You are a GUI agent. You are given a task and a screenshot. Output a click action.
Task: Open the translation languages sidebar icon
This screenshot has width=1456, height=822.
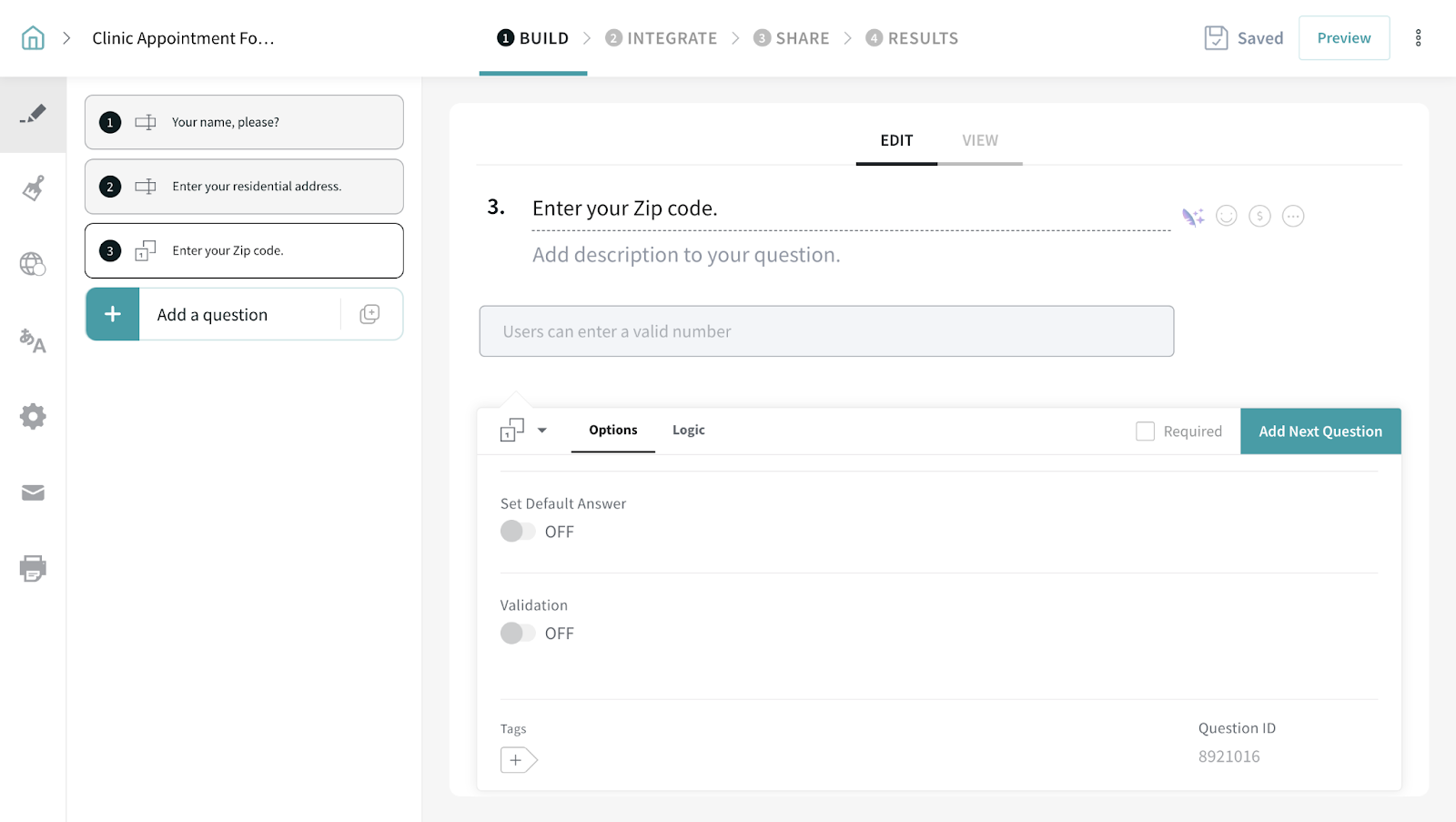click(x=33, y=340)
